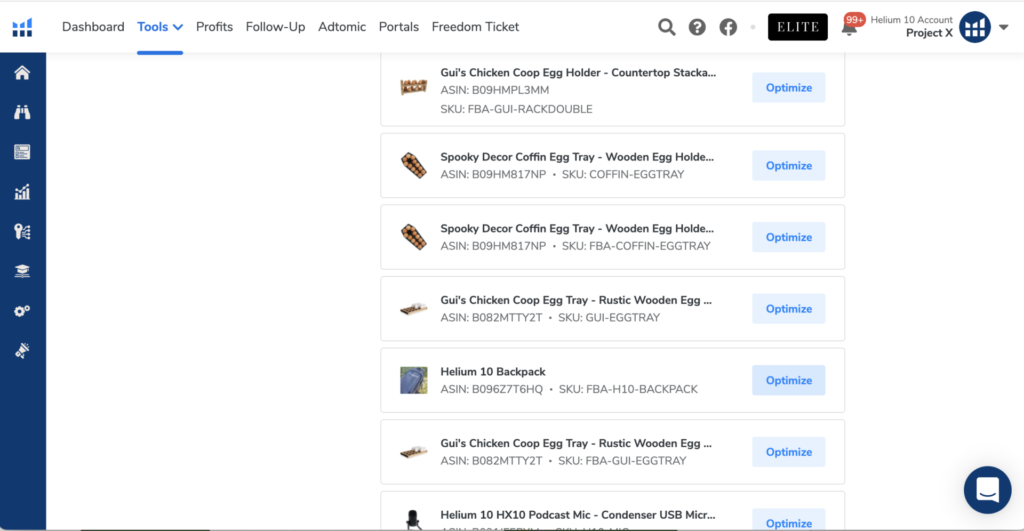1024x531 pixels.
Task: Open the Facebook icon in header
Action: 728,27
